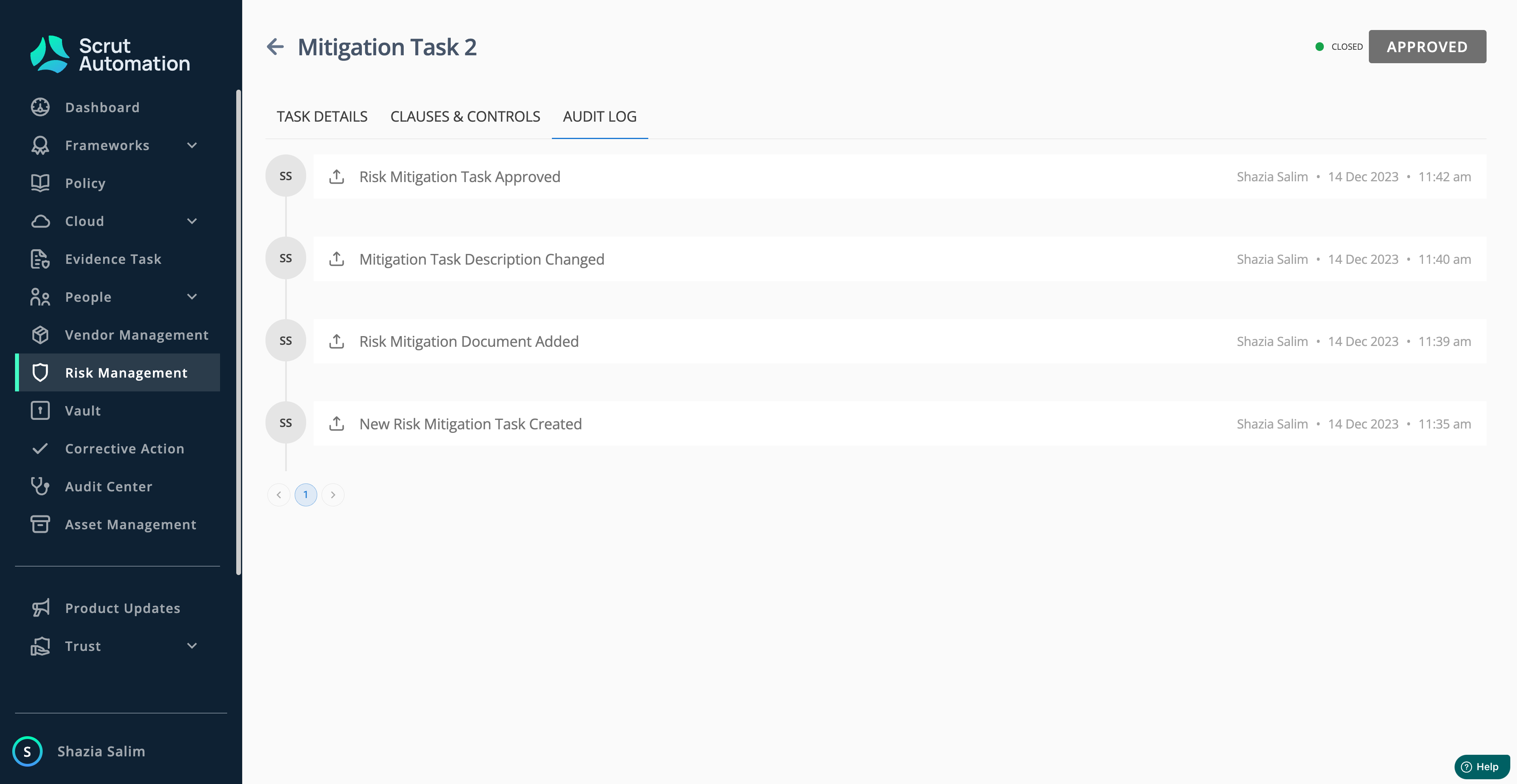The image size is (1517, 784).
Task: Click the Shazia Salim profile avatar
Action: [x=27, y=752]
